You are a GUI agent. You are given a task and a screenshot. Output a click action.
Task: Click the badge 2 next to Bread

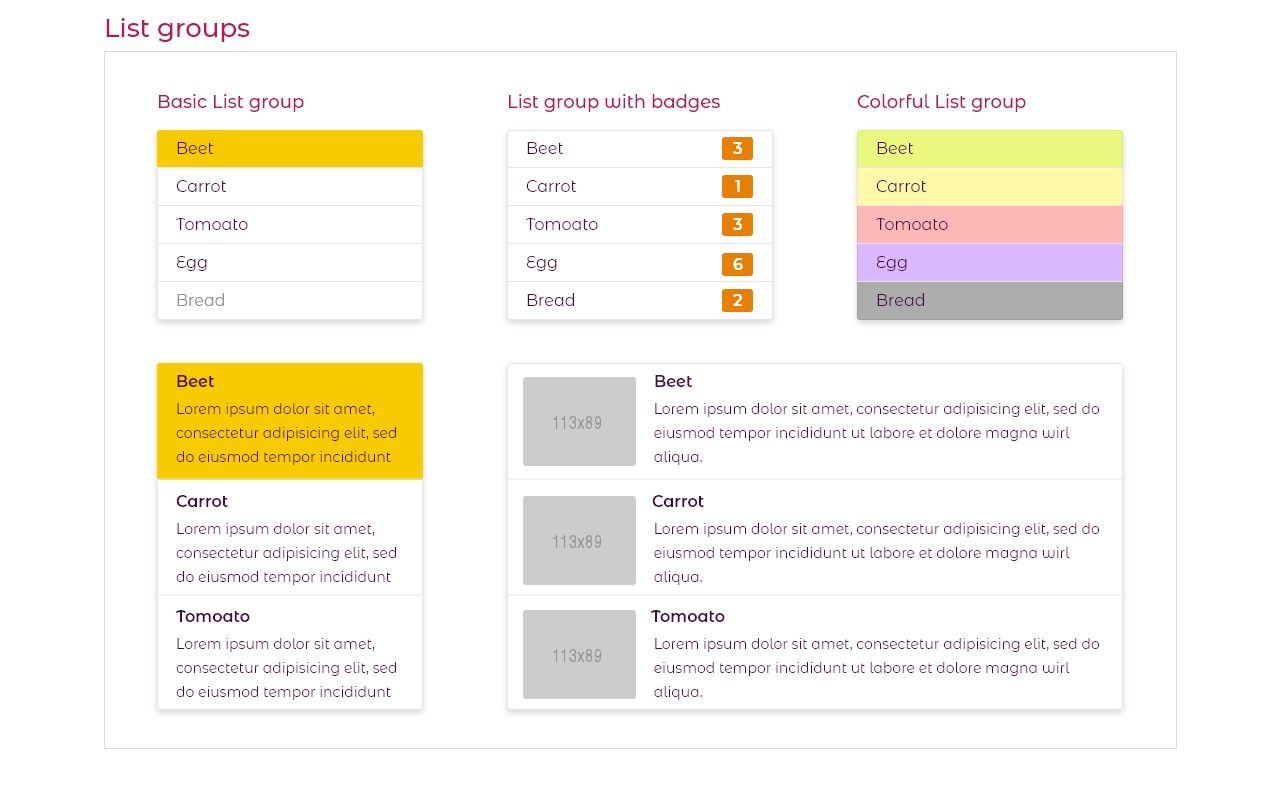pyautogui.click(x=737, y=301)
